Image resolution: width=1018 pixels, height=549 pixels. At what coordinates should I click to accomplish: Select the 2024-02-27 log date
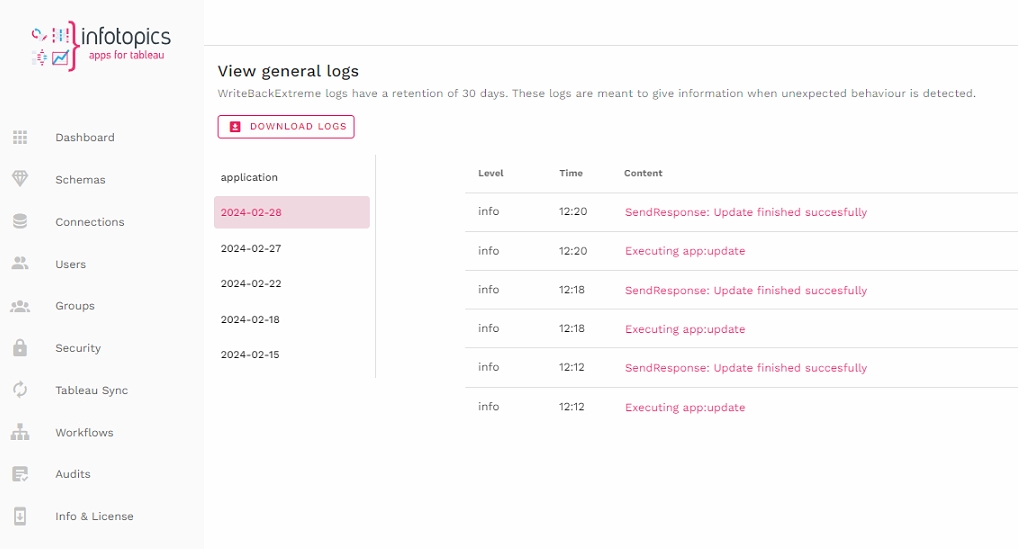pyautogui.click(x=251, y=248)
